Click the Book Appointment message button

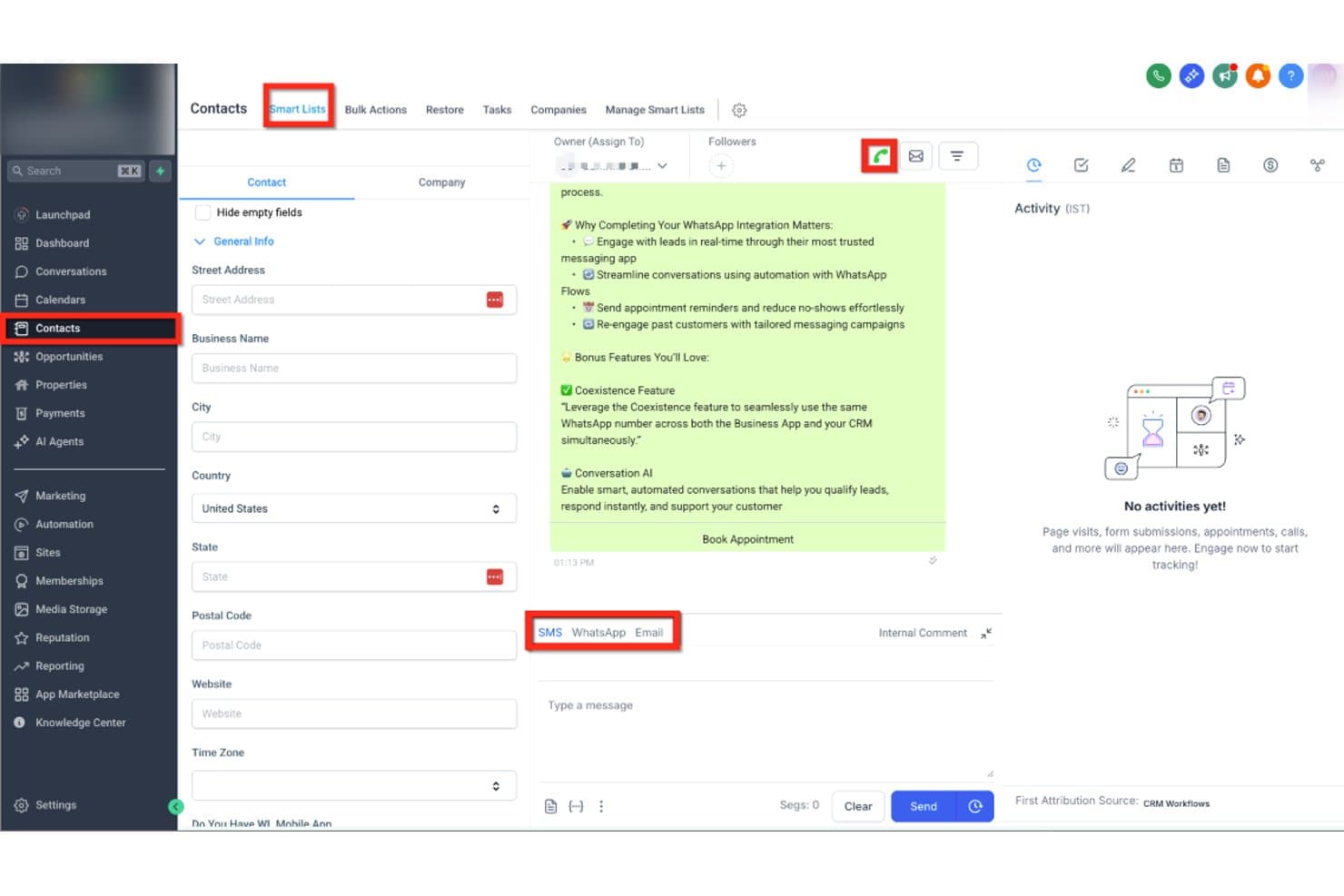point(747,539)
